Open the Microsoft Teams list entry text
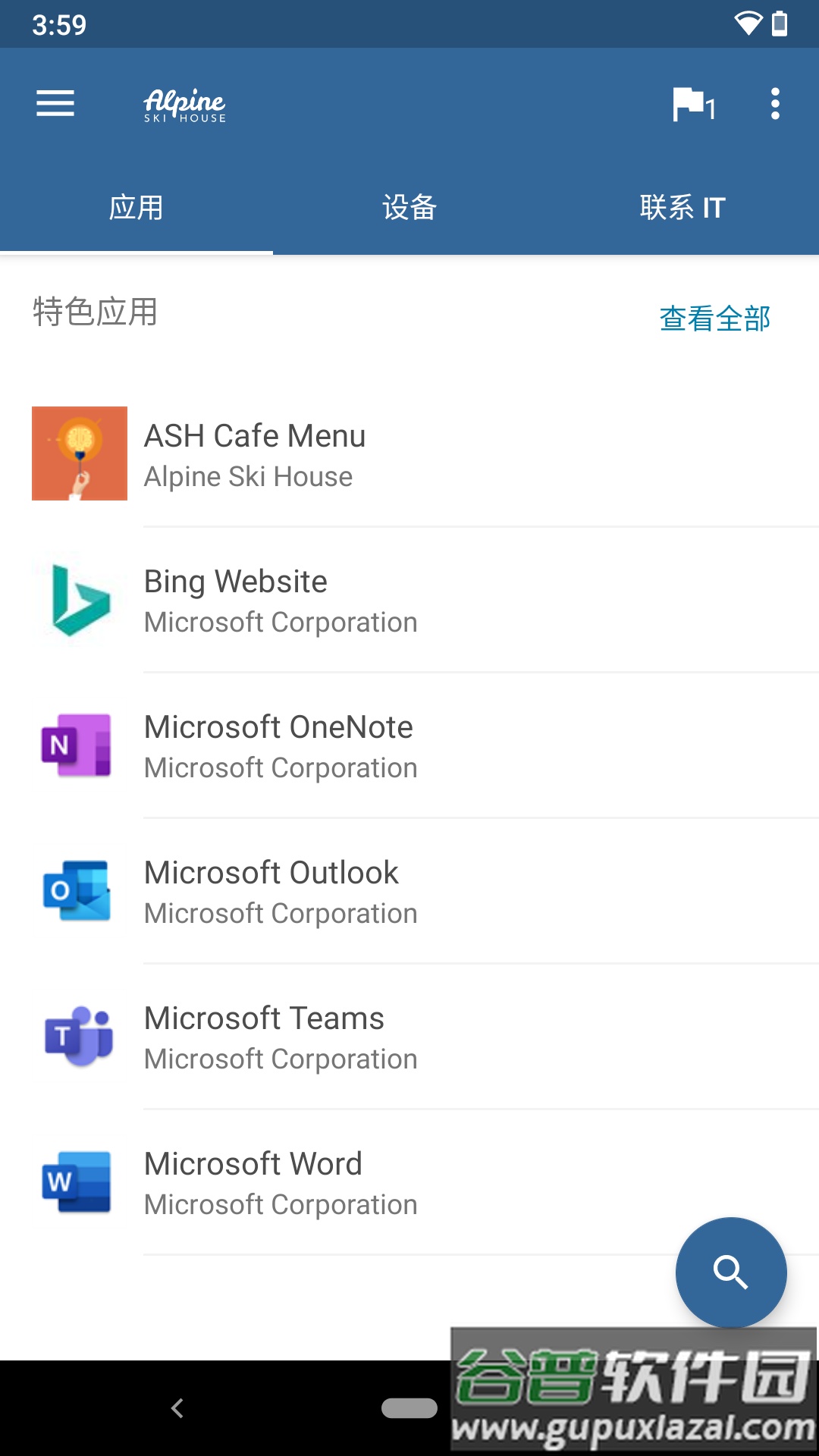Viewport: 819px width, 1456px height. coord(264,1018)
